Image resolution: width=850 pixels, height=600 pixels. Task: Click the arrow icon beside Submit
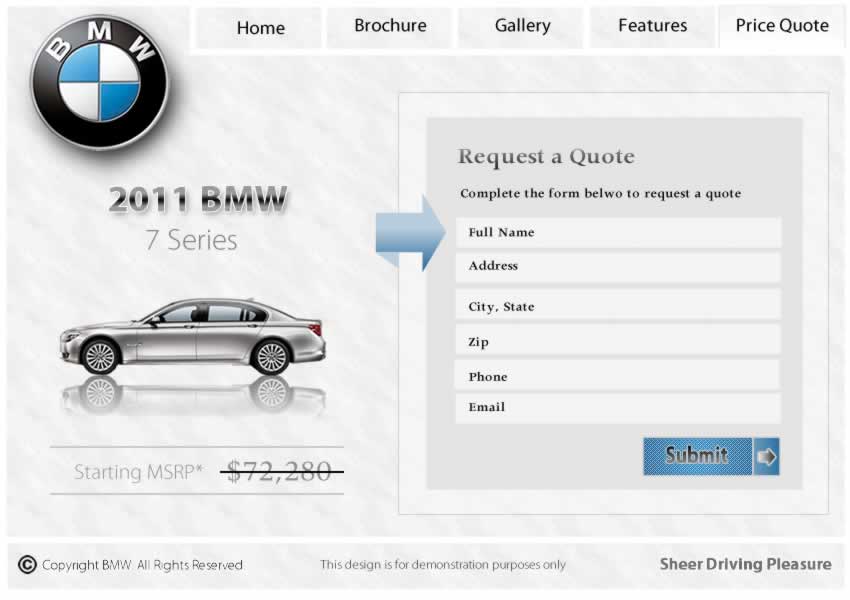click(767, 456)
